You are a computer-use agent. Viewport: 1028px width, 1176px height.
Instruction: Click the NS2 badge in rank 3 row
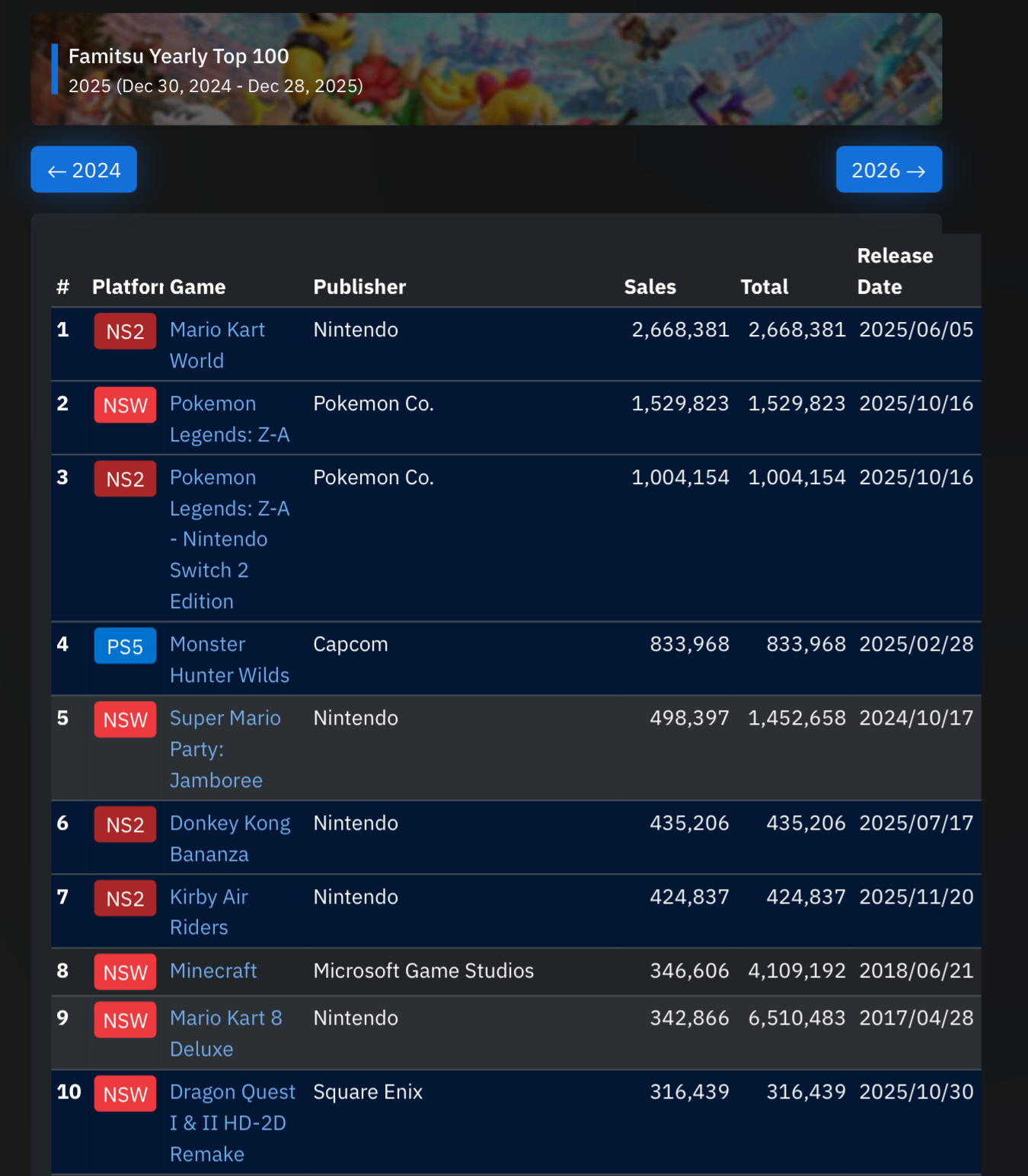125,479
